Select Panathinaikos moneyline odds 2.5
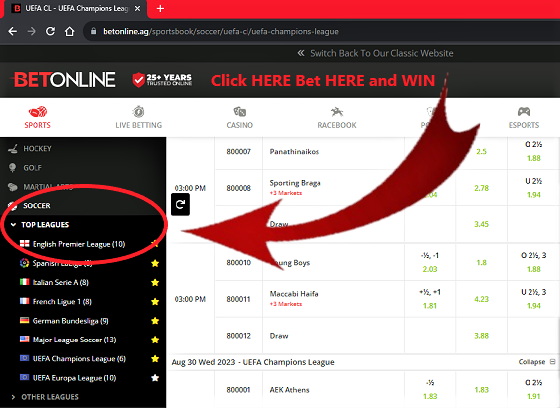The width and height of the screenshot is (560, 408). point(481,151)
